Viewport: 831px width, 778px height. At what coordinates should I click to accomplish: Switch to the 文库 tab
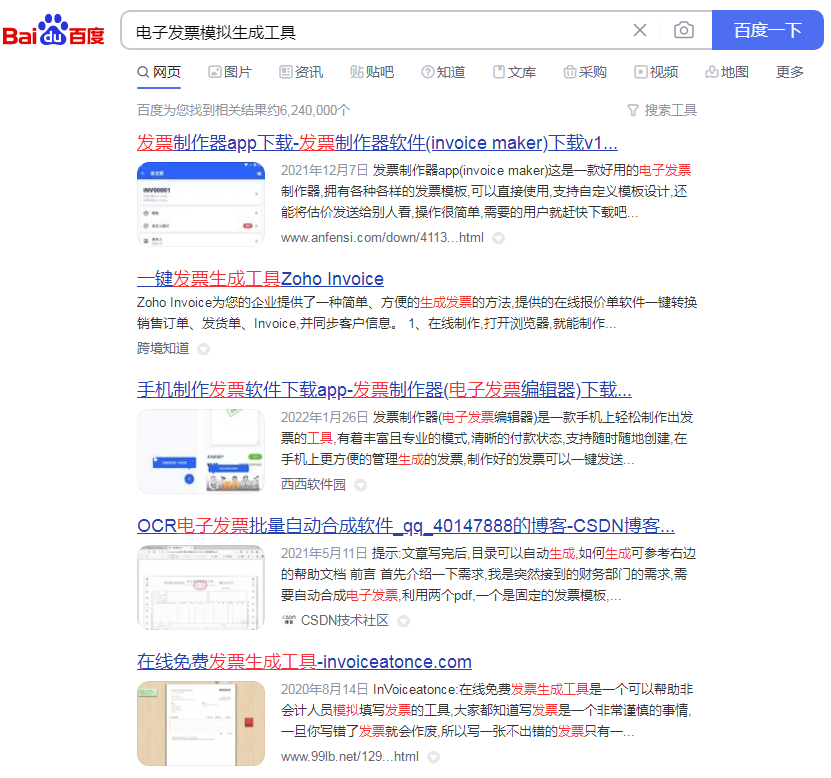click(514, 72)
